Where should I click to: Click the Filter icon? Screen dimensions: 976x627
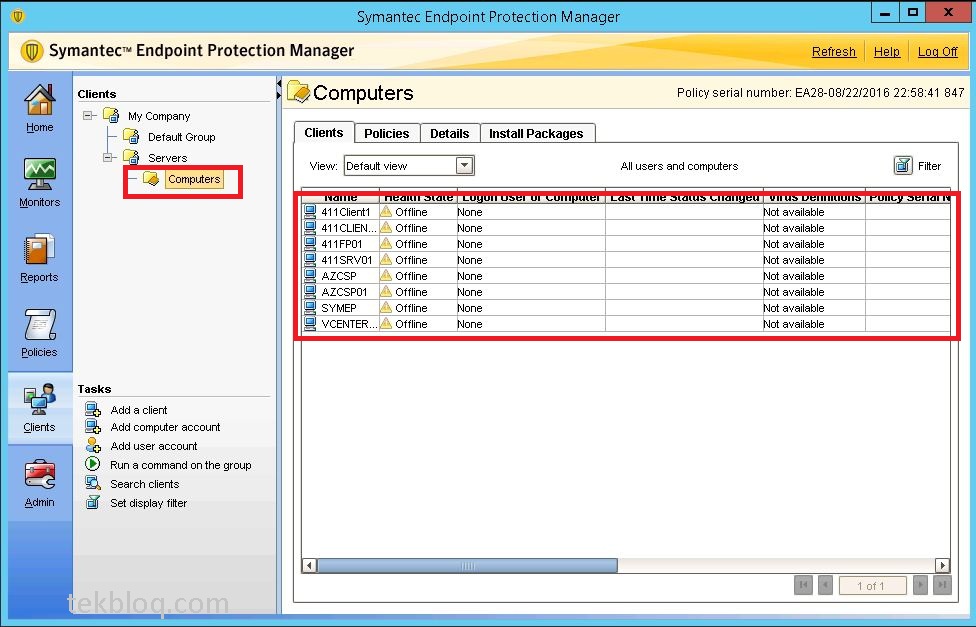tap(903, 166)
